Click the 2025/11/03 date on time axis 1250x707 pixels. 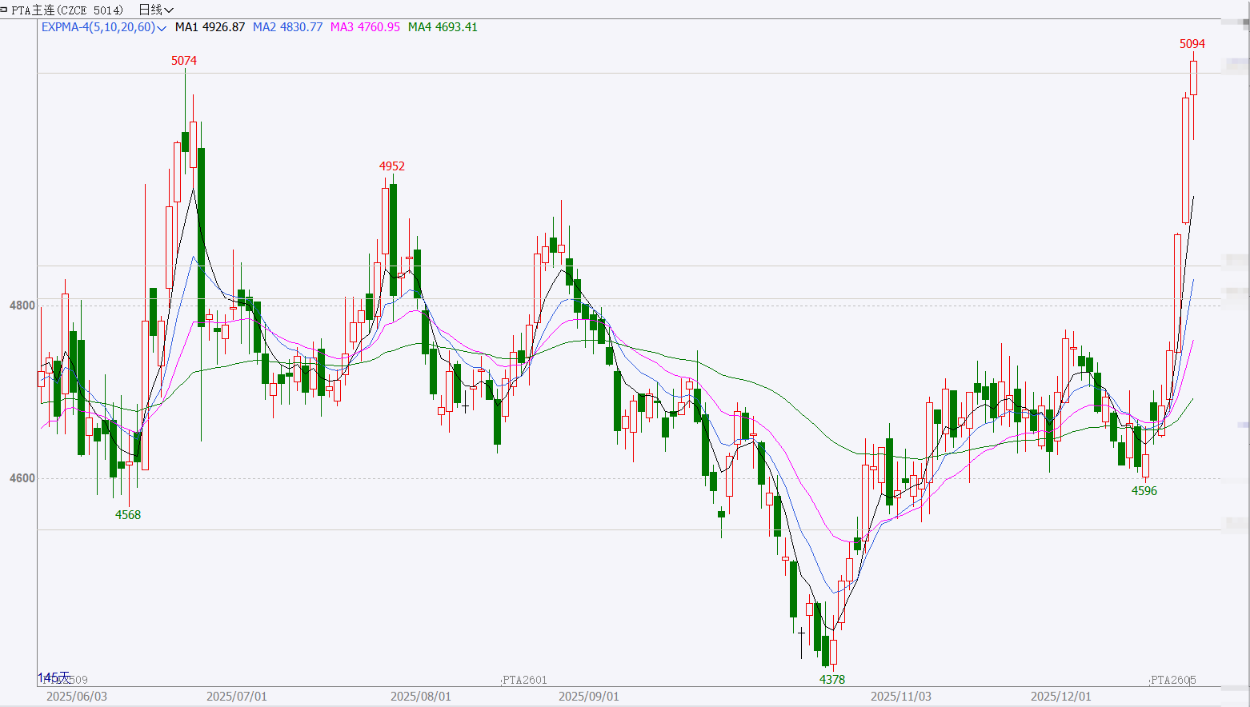point(901,696)
